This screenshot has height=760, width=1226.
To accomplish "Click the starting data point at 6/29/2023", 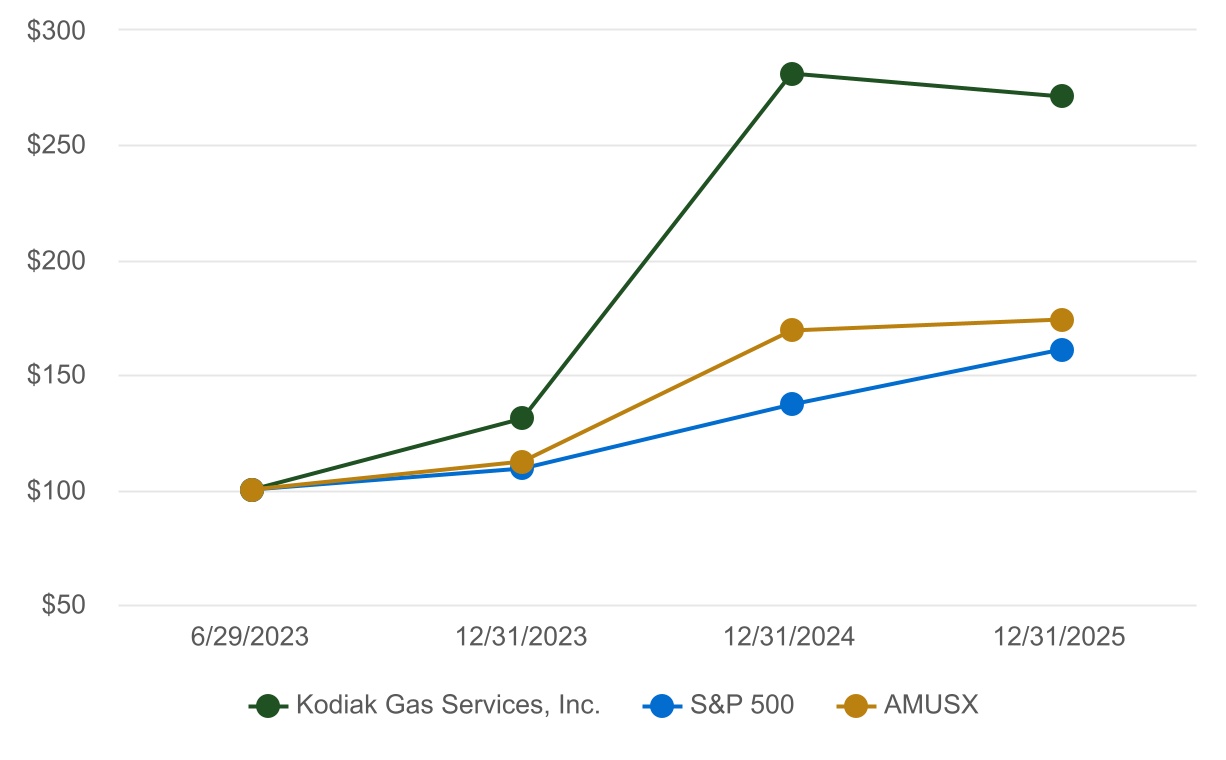I will (252, 490).
